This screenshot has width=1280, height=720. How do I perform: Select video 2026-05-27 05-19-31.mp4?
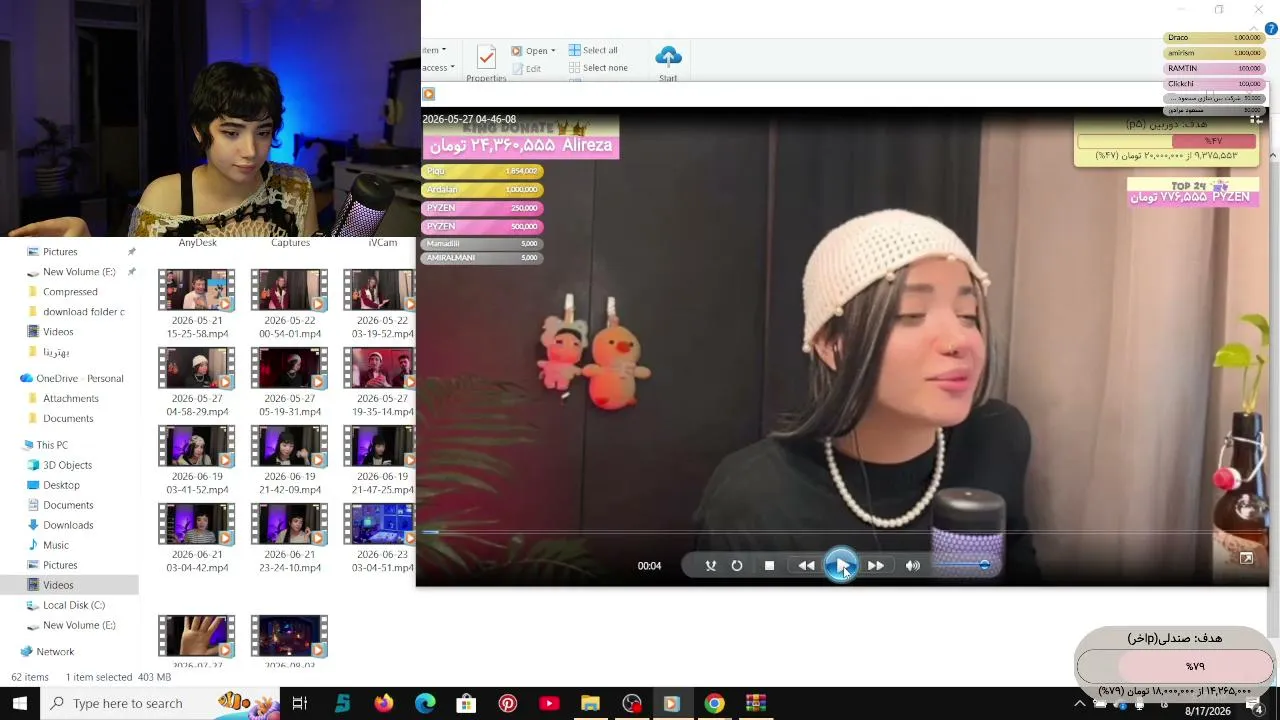tap(290, 382)
